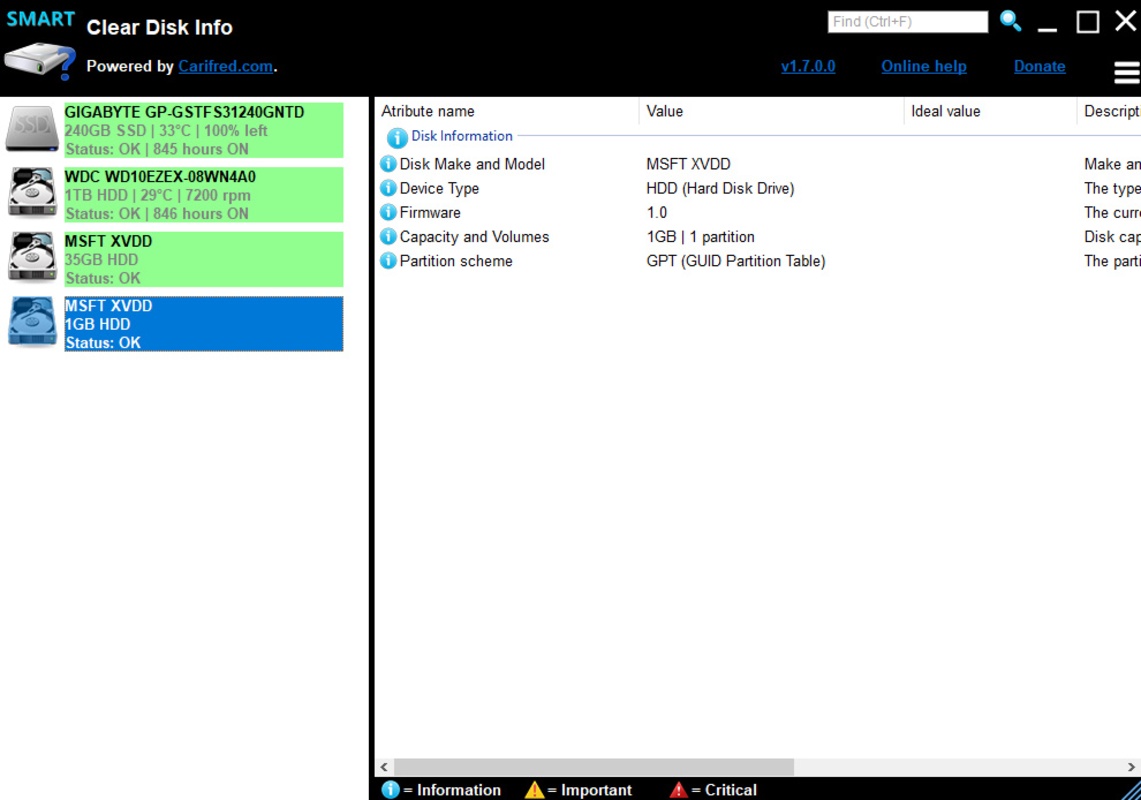
Task: Click the Important warning legend icon
Action: [534, 790]
